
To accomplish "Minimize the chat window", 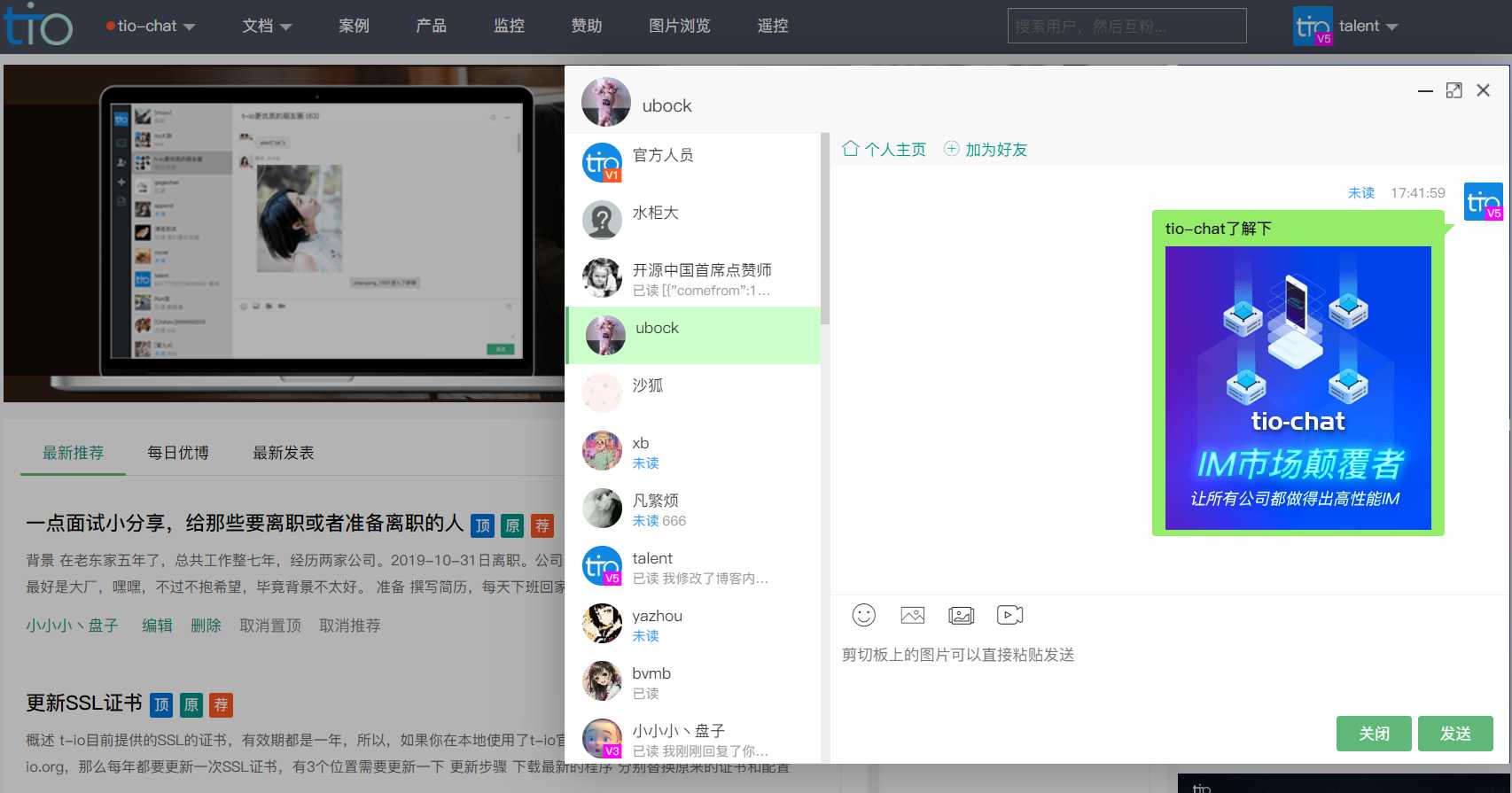I will tap(1425, 90).
